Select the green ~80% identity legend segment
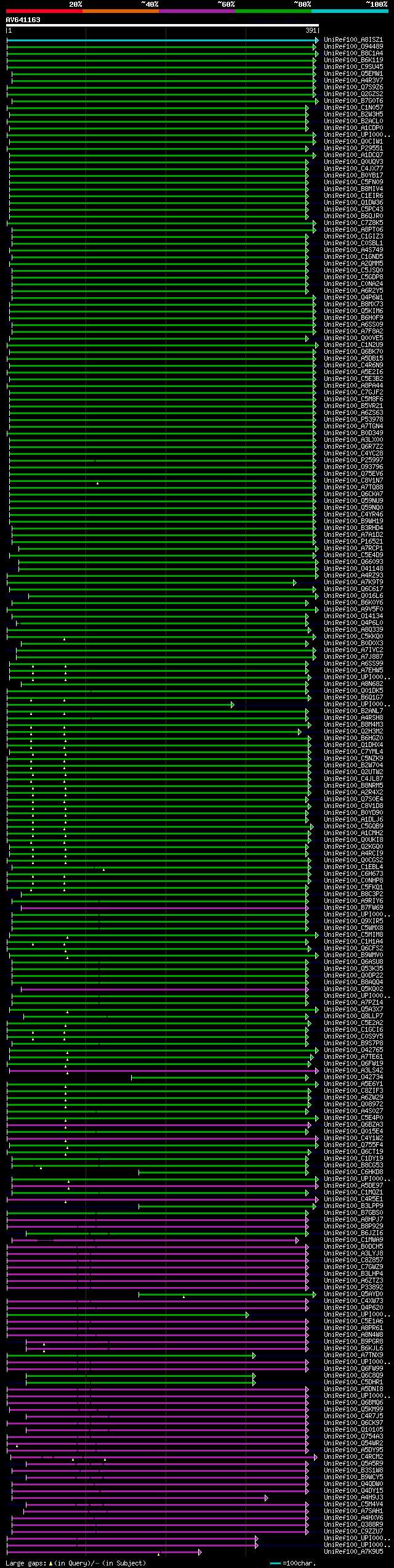The width and height of the screenshot is (394, 1568). click(273, 11)
